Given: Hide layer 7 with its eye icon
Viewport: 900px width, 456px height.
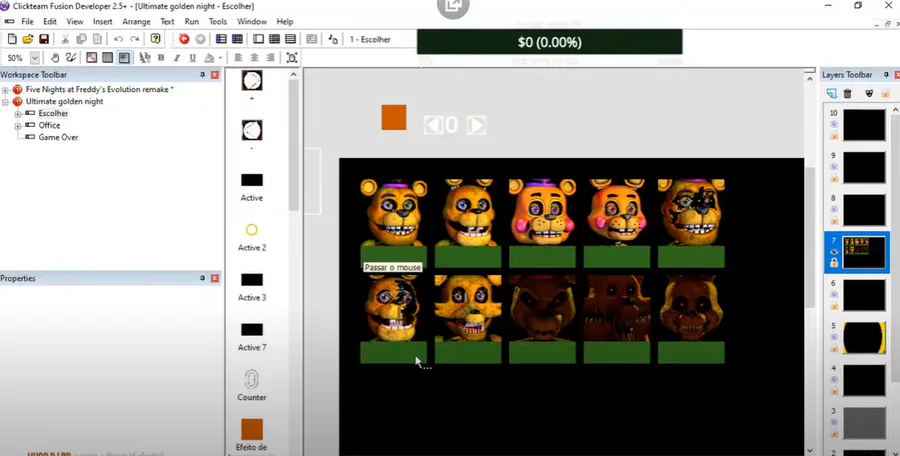Looking at the screenshot, I should tap(834, 252).
